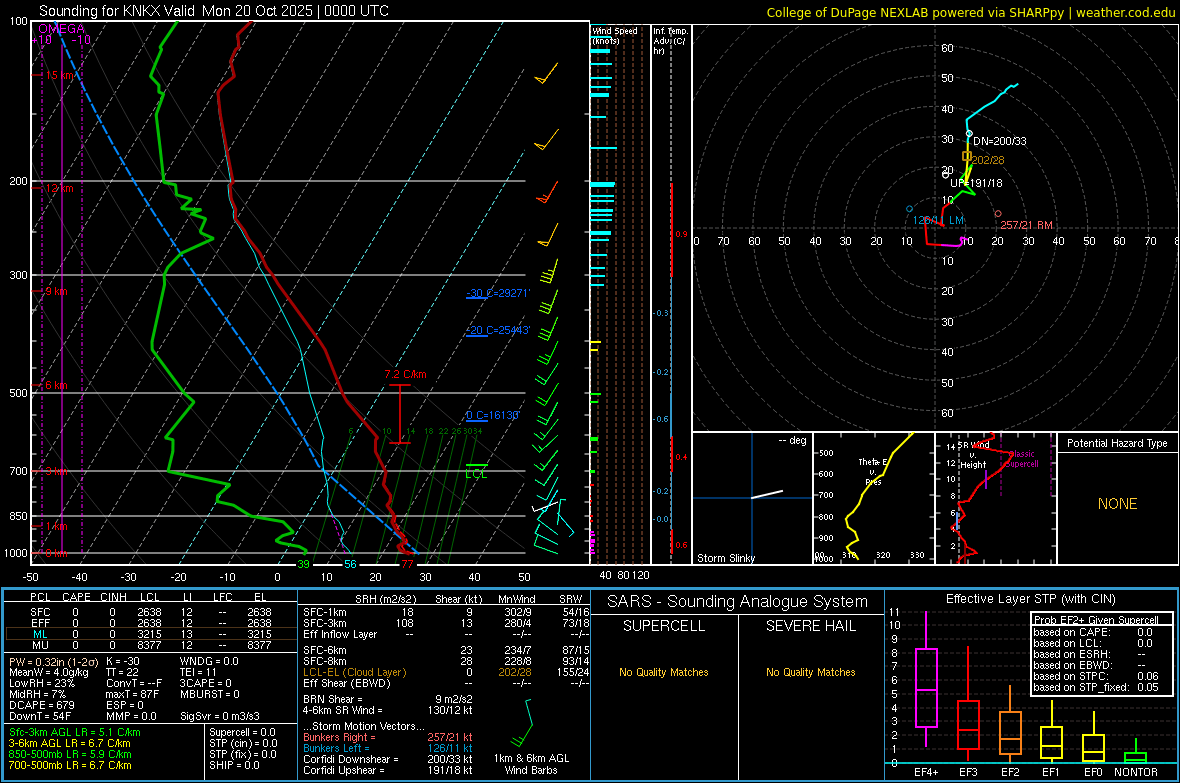Select the OMEGA label on the skew-T
Screen dimensions: 1180x783
61,29
